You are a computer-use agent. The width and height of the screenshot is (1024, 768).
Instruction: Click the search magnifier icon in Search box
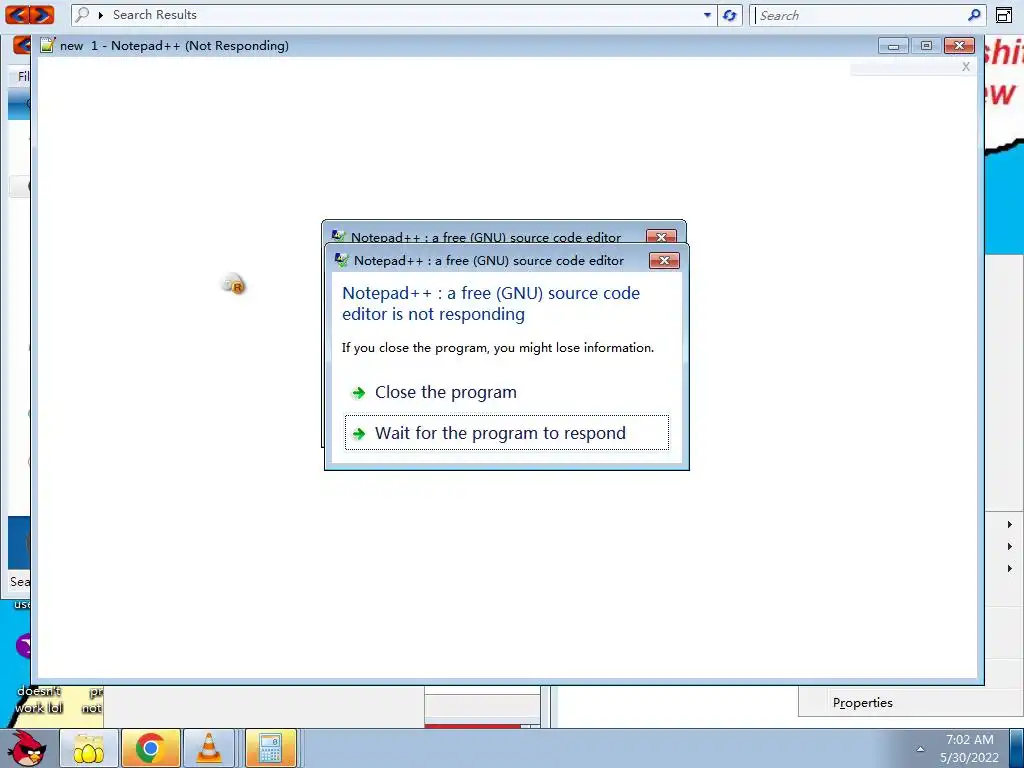click(974, 15)
